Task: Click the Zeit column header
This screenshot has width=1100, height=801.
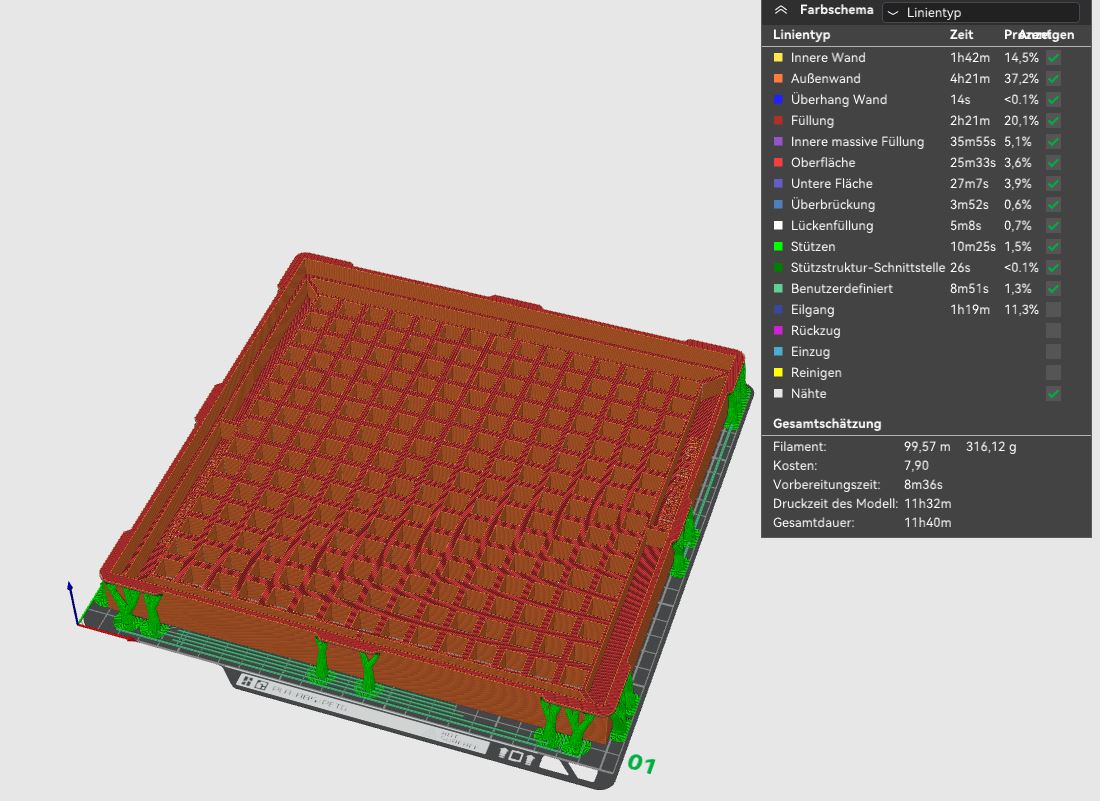Action: pos(960,35)
